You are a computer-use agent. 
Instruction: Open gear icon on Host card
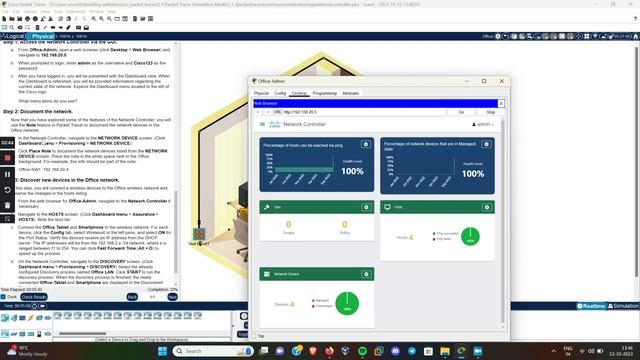[x=487, y=207]
